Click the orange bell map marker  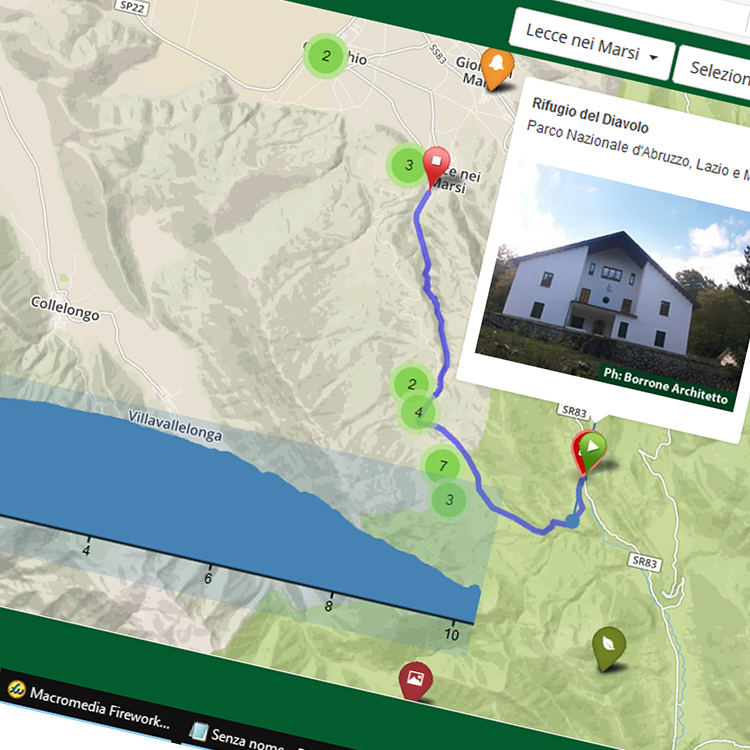coord(497,69)
